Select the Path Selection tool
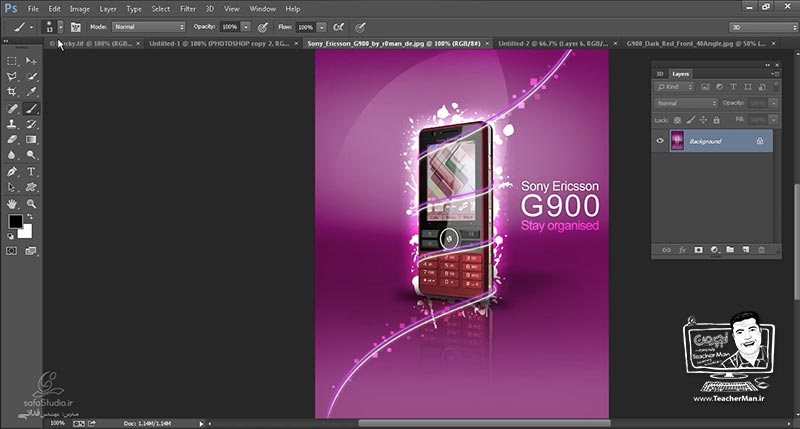Viewport: 800px width, 429px height. click(12, 187)
